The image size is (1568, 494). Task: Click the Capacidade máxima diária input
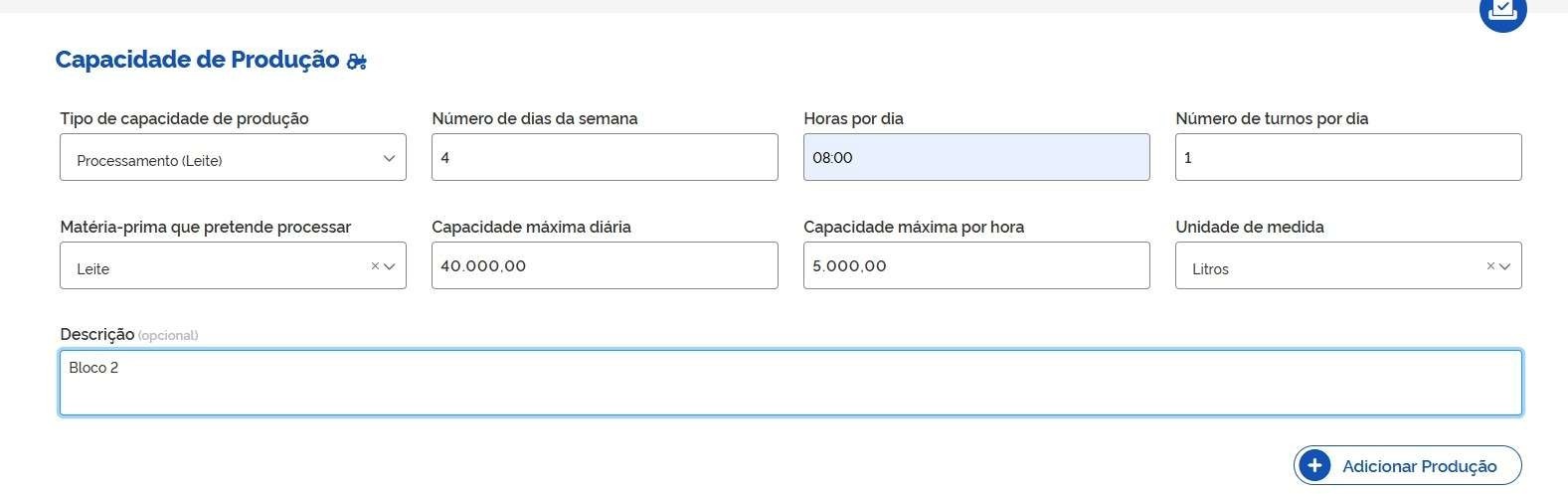click(605, 265)
